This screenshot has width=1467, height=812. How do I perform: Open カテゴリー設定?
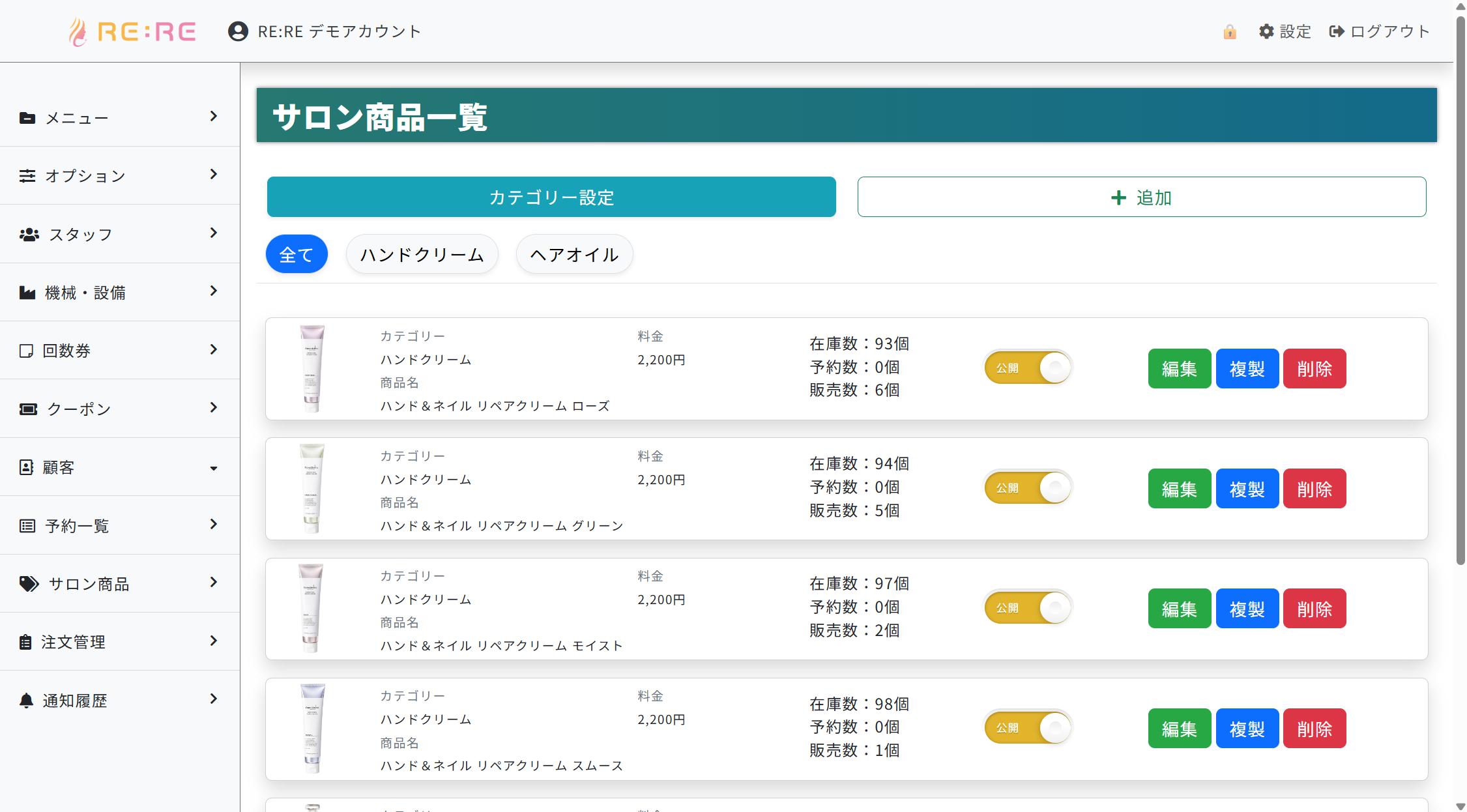551,197
